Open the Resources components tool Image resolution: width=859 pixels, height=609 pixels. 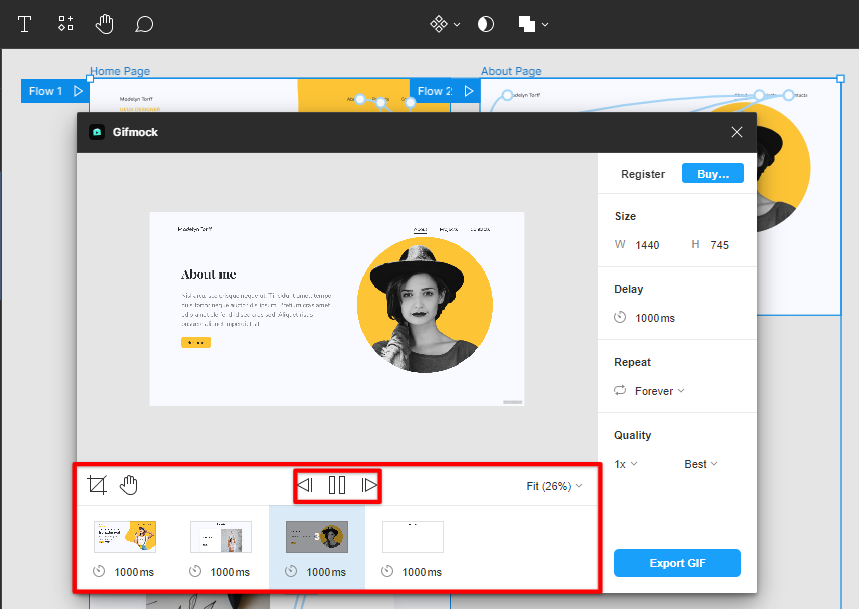point(65,23)
